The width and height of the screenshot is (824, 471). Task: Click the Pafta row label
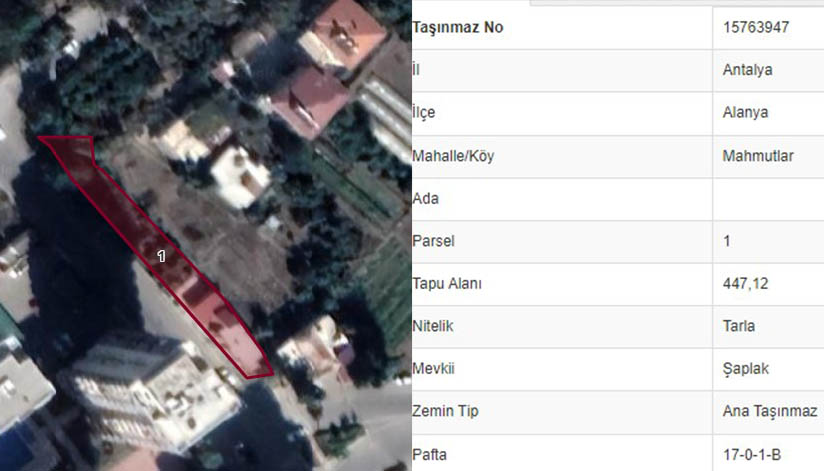[429, 454]
